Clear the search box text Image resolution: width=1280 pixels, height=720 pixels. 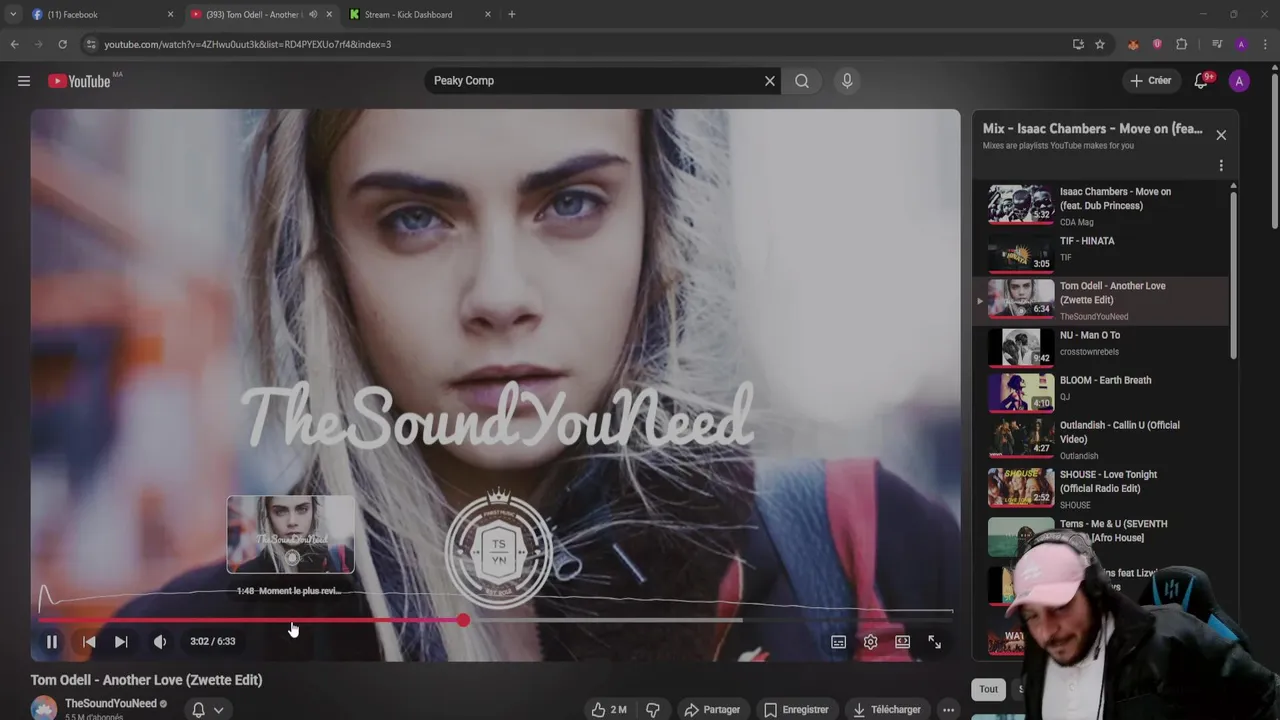(770, 81)
